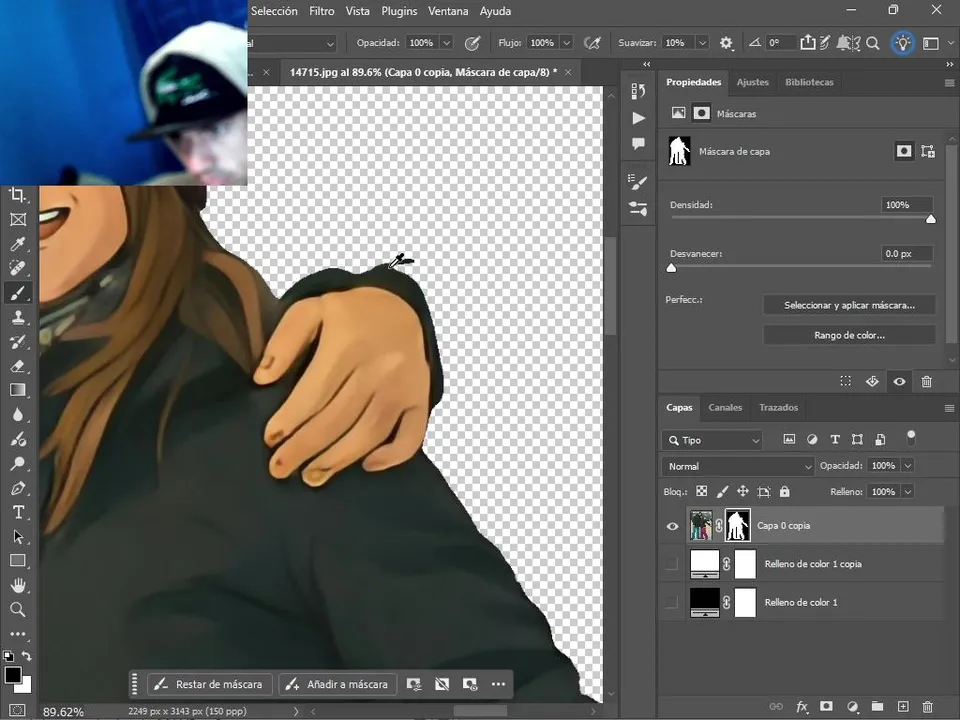Create a new layer group folder
960x720 pixels.
[x=877, y=707]
